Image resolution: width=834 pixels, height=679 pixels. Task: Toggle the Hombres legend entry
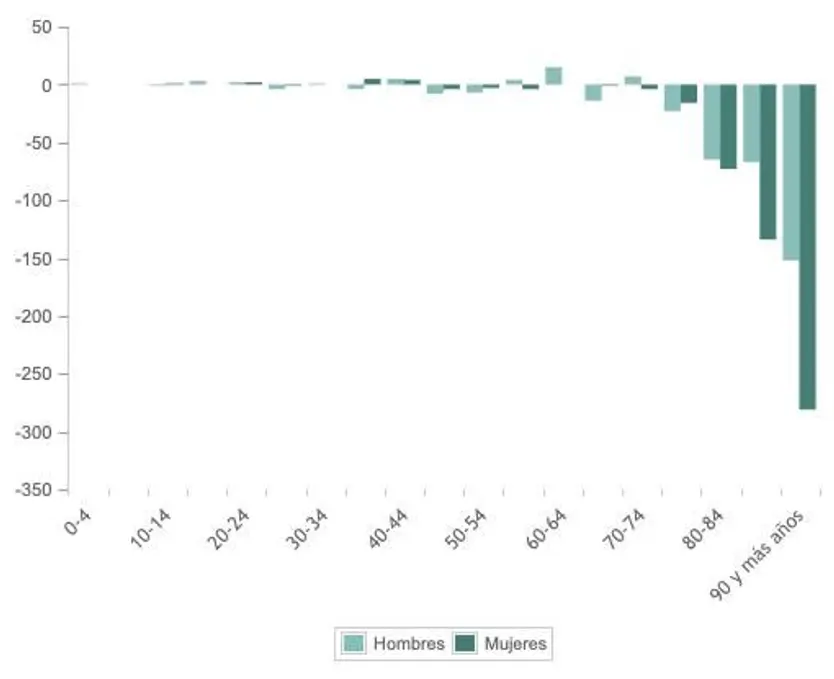coord(394,643)
